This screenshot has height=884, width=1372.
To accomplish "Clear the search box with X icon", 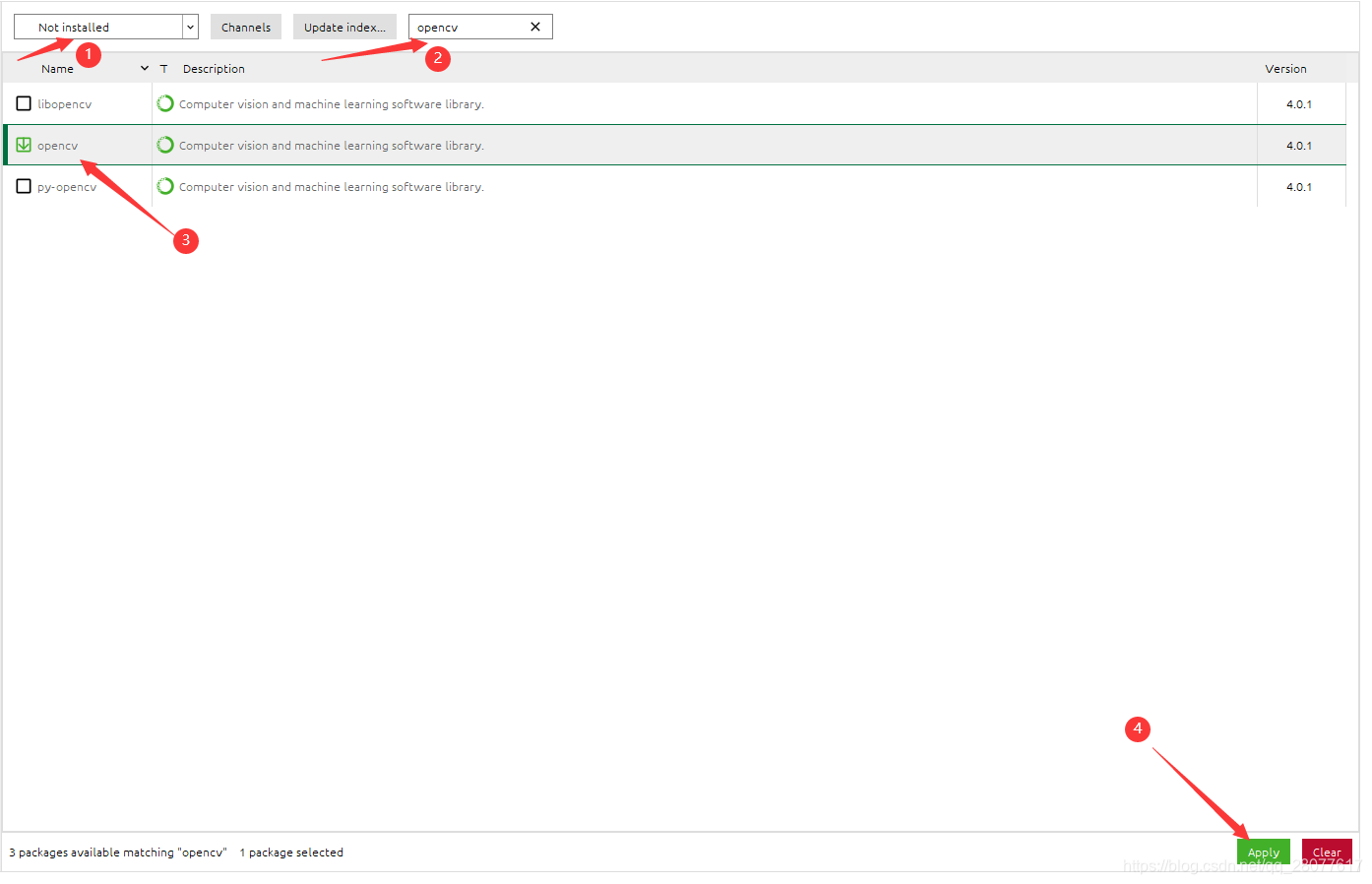I will point(535,27).
